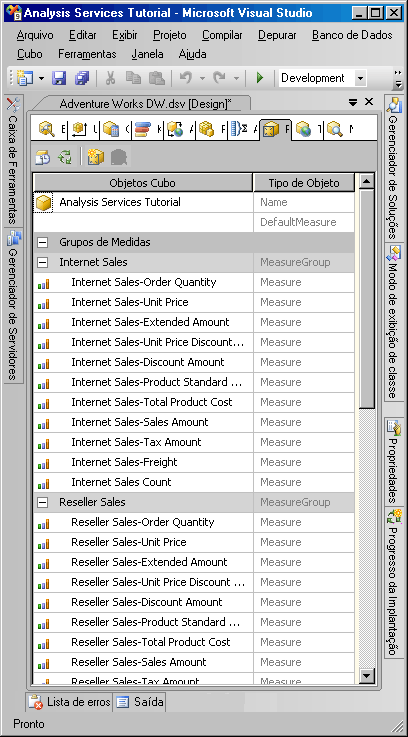Collapse the Internet Sales measure group

coord(43,262)
